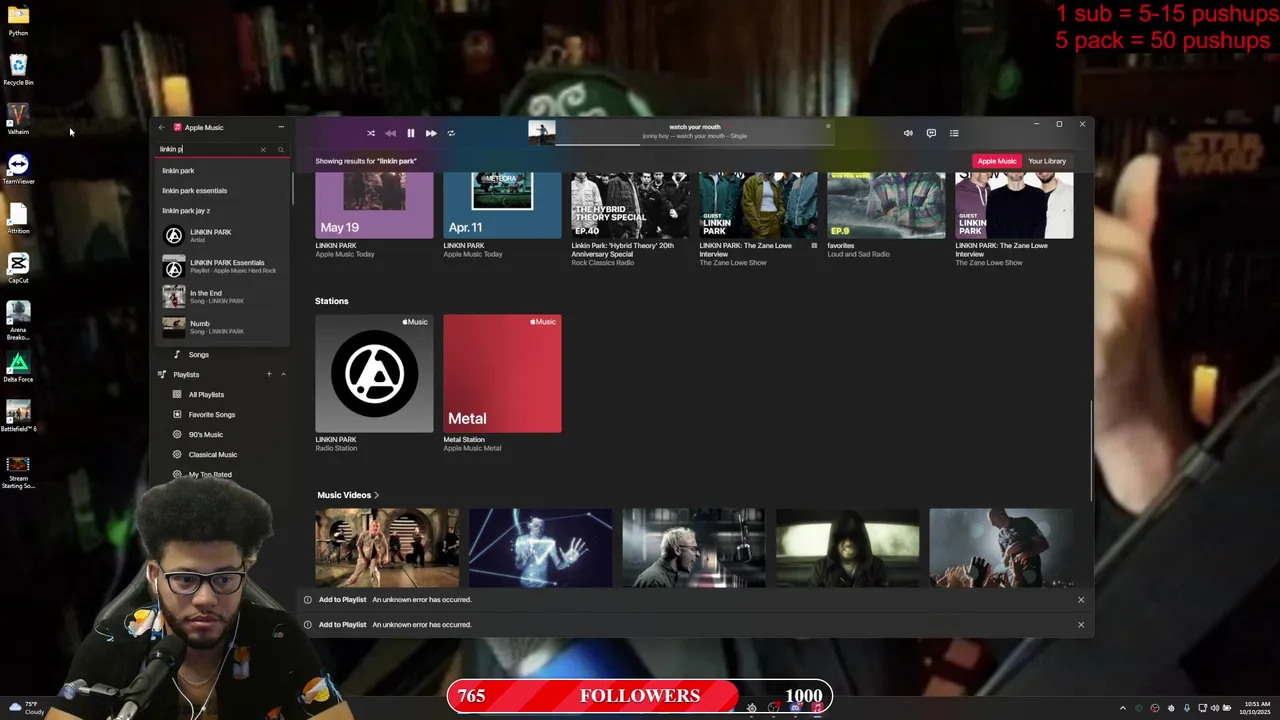The width and height of the screenshot is (1280, 720).
Task: Toggle shuffle in Apple Music player
Action: coord(370,133)
